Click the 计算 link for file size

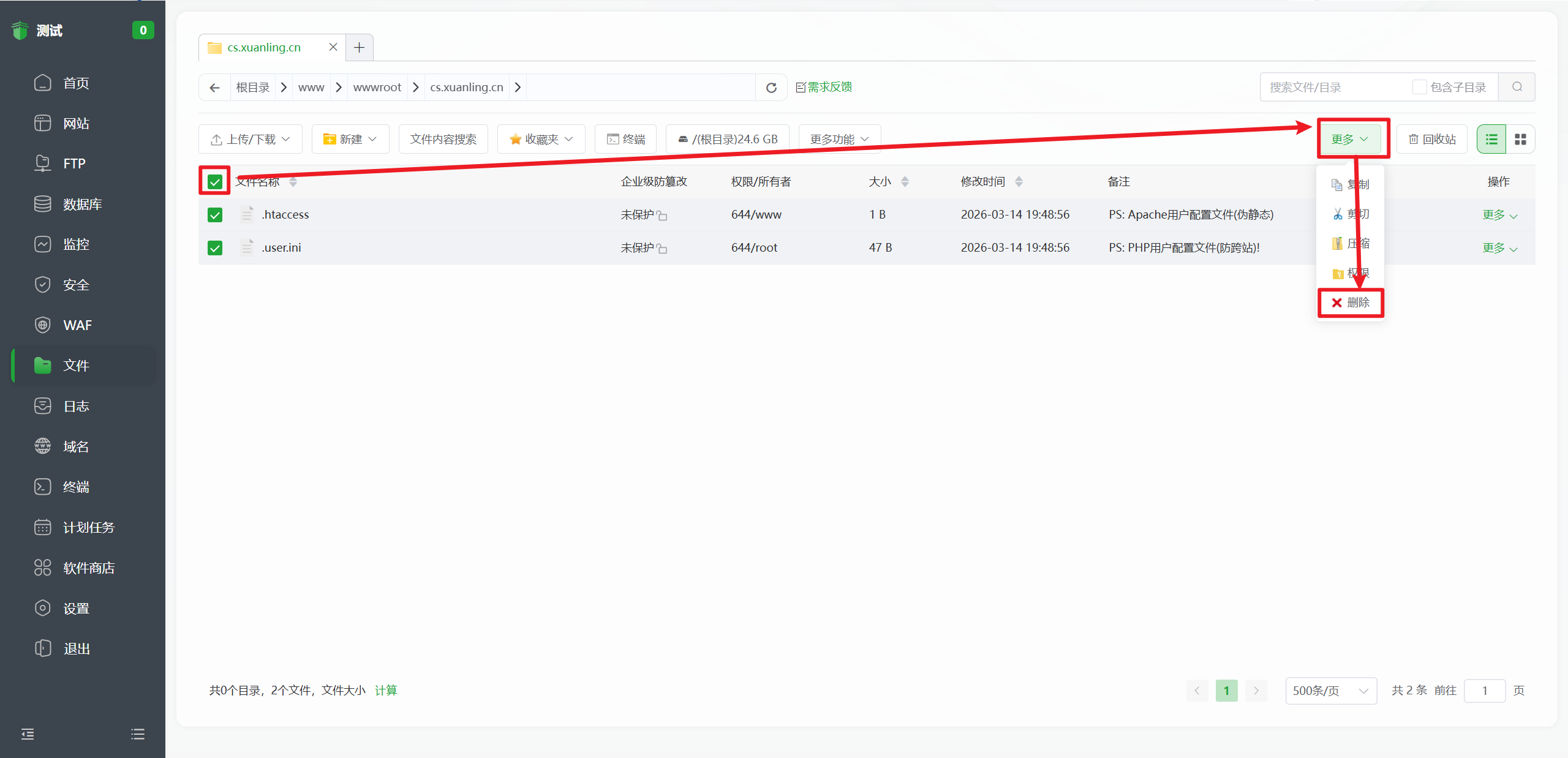point(386,691)
